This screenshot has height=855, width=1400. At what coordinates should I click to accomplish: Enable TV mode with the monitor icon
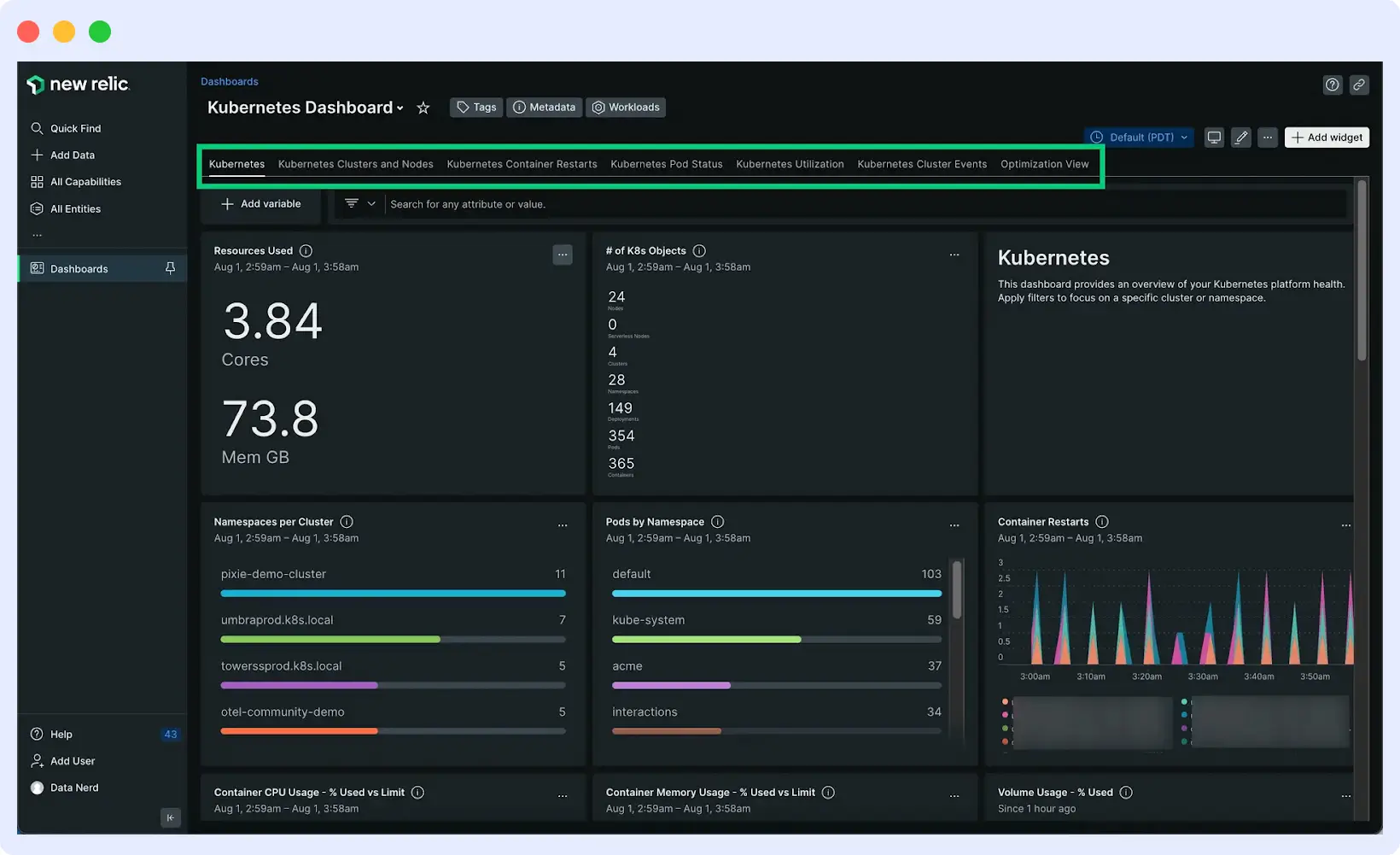tap(1214, 137)
